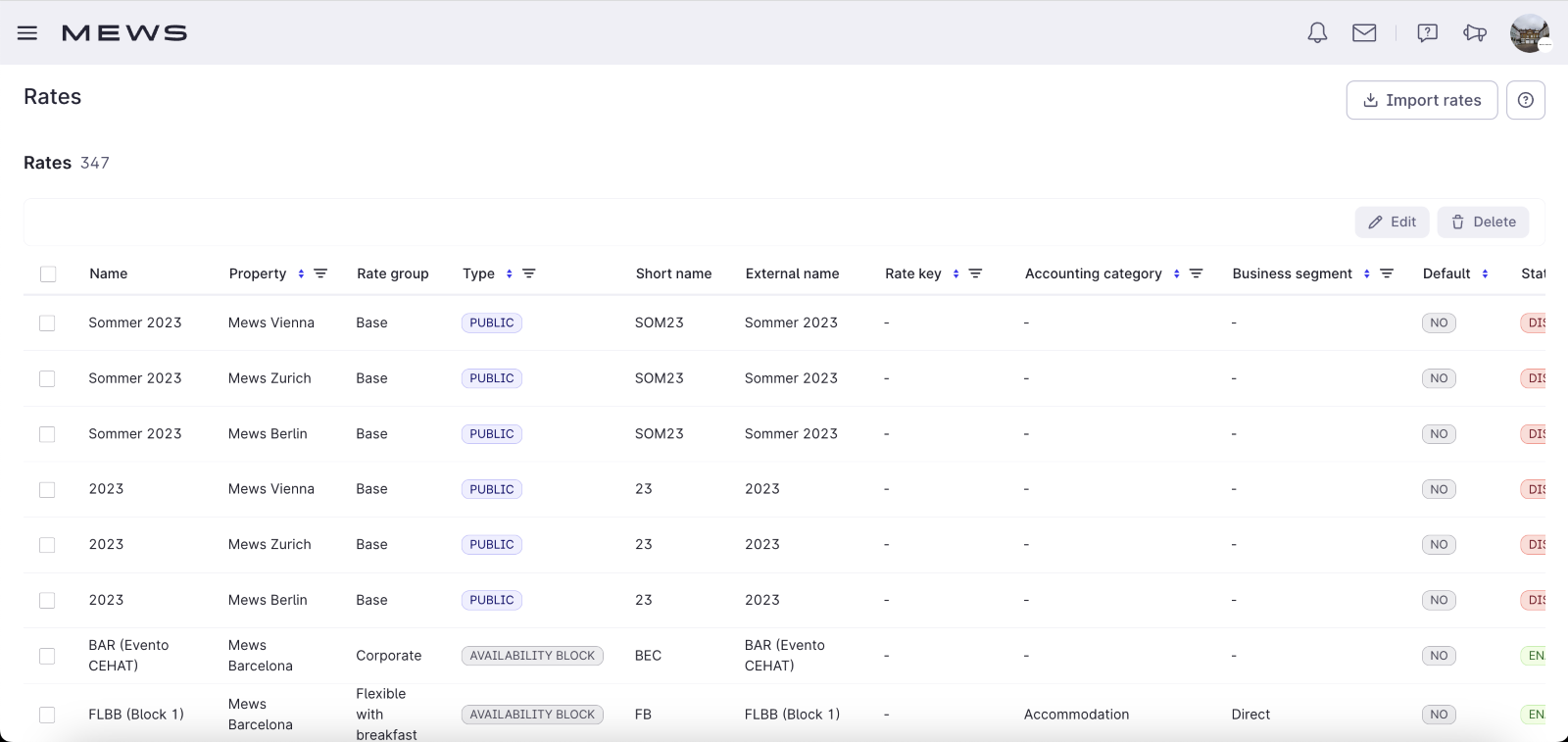Open the FLBB (Block 1) rate name
Image resolution: width=1568 pixels, height=742 pixels.
pos(136,715)
